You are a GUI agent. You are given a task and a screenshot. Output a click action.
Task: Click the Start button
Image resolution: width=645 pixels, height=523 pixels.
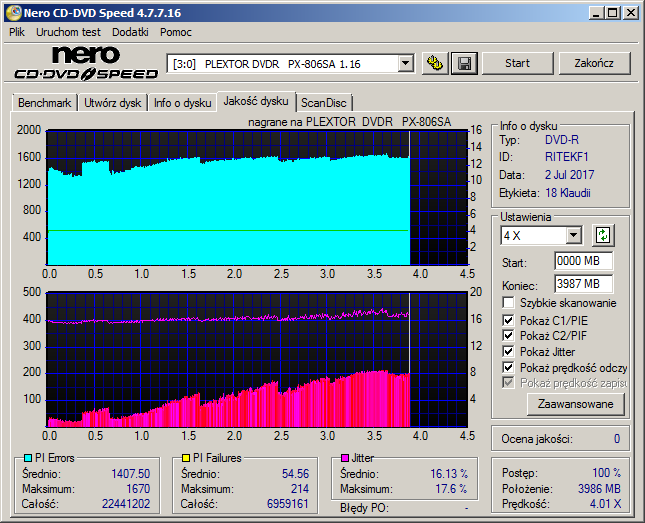pos(517,63)
